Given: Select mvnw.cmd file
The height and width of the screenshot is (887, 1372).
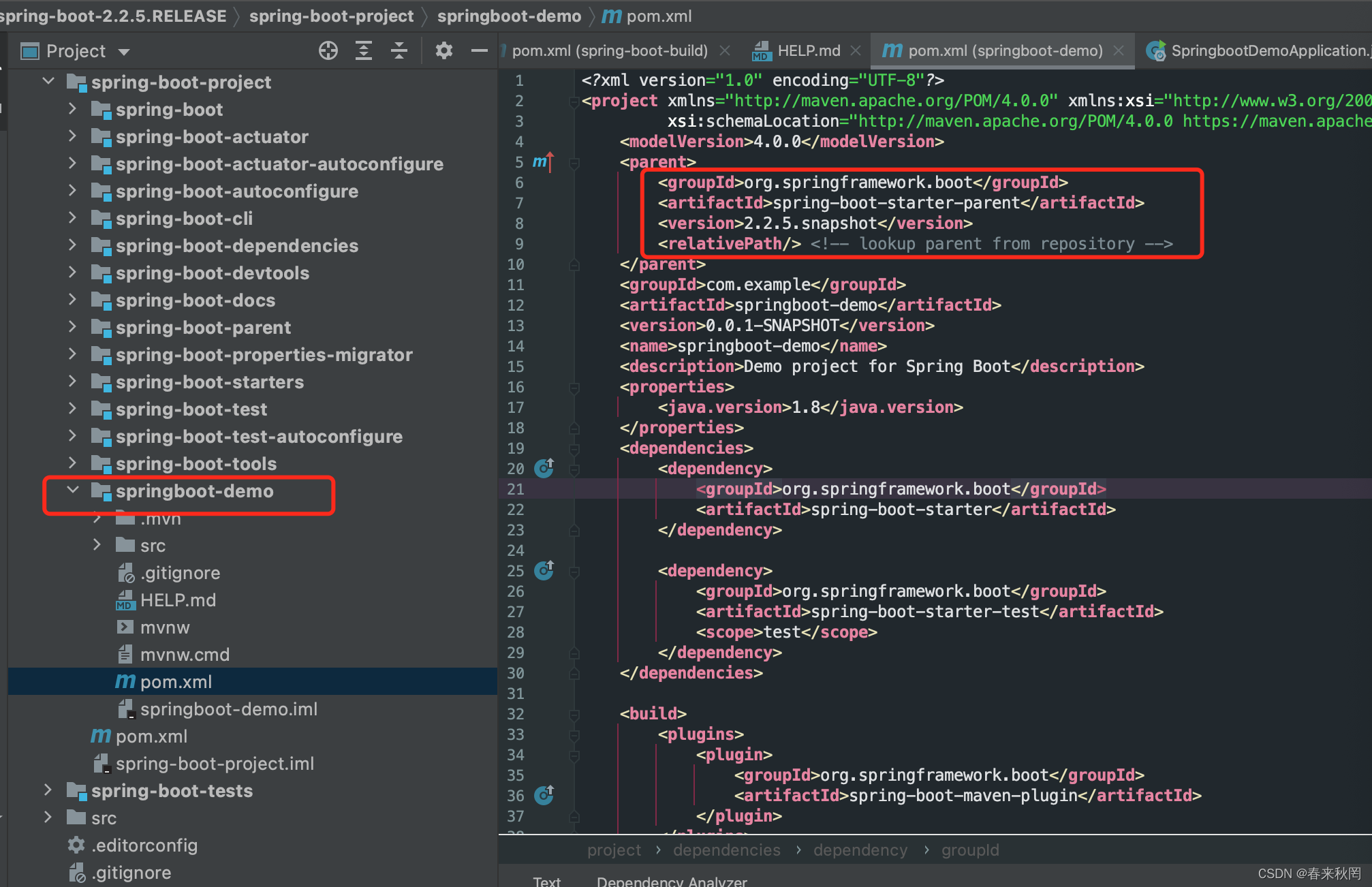Looking at the screenshot, I should click(x=185, y=655).
